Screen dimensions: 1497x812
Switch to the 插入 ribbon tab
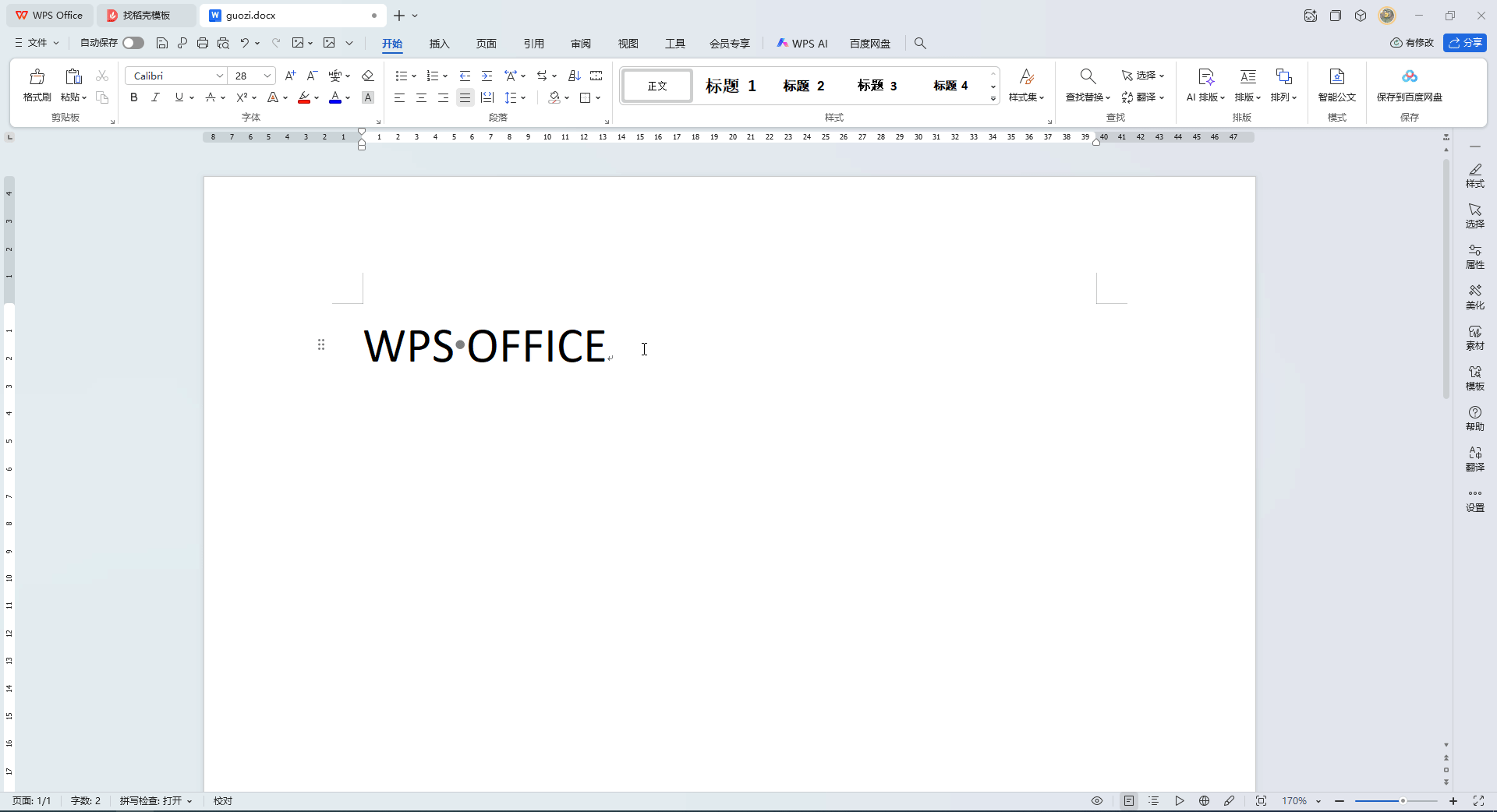pyautogui.click(x=440, y=44)
